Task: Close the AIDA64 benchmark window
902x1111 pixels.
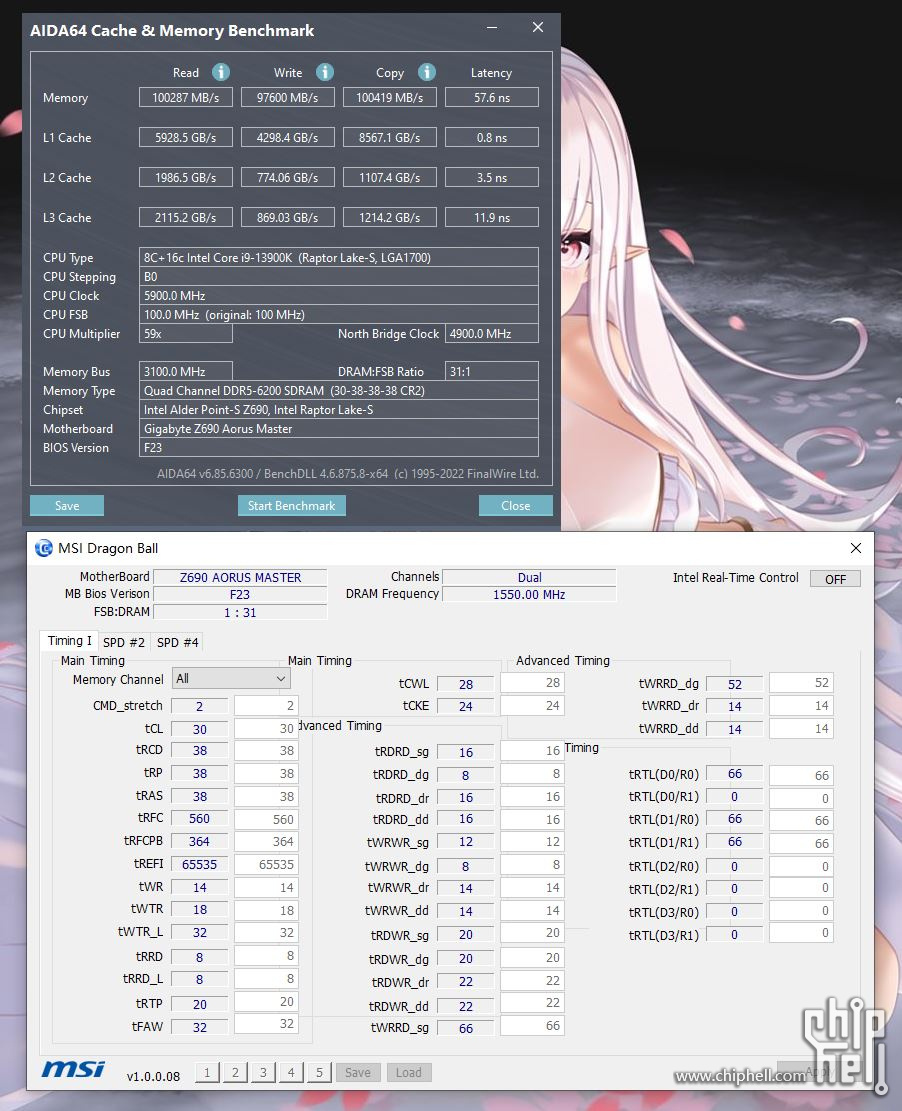Action: [538, 27]
